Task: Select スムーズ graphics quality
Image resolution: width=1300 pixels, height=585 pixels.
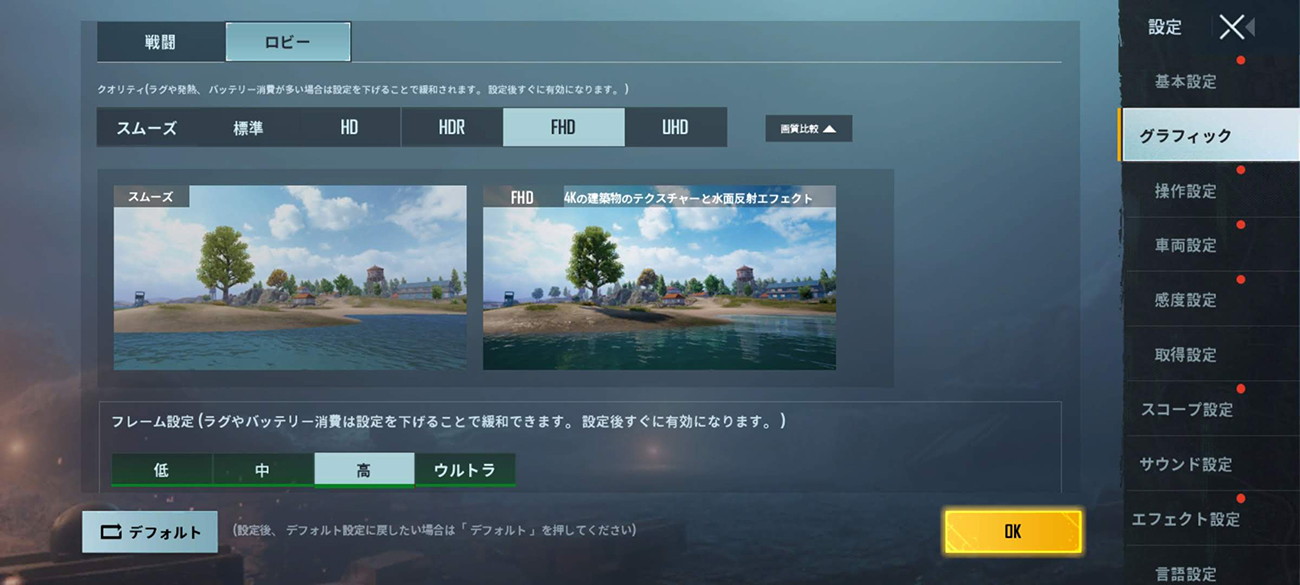Action: [x=147, y=128]
